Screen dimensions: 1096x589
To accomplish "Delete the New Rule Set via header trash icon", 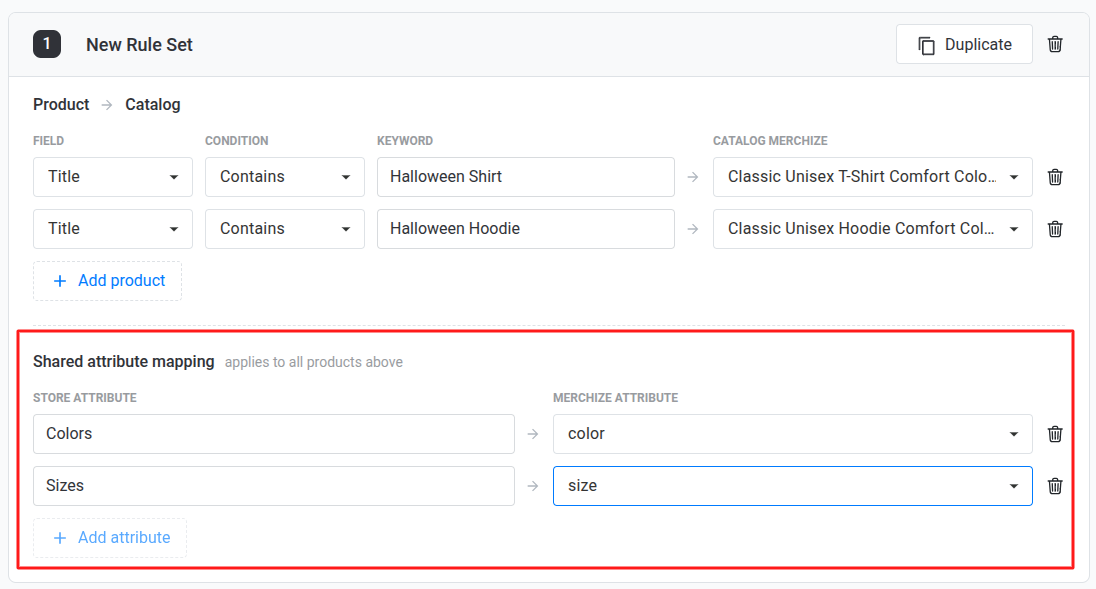I will (1055, 44).
